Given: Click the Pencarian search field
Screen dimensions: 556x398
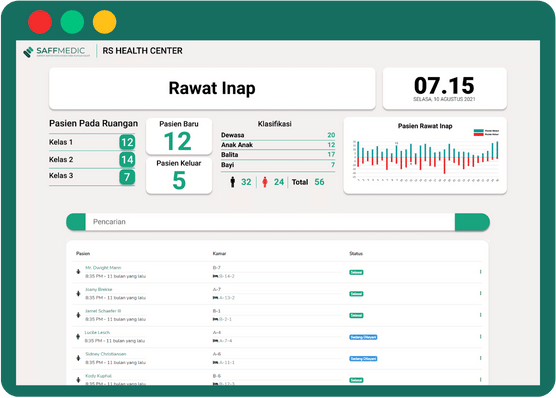Looking at the screenshot, I should (270, 222).
